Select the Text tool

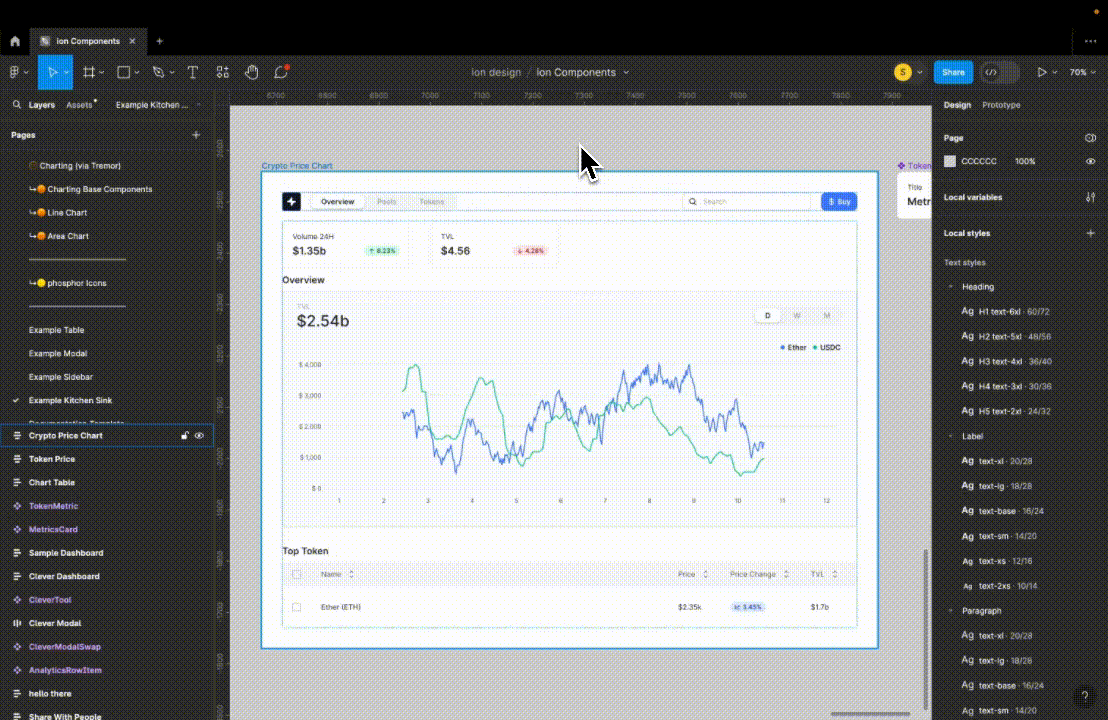(192, 72)
